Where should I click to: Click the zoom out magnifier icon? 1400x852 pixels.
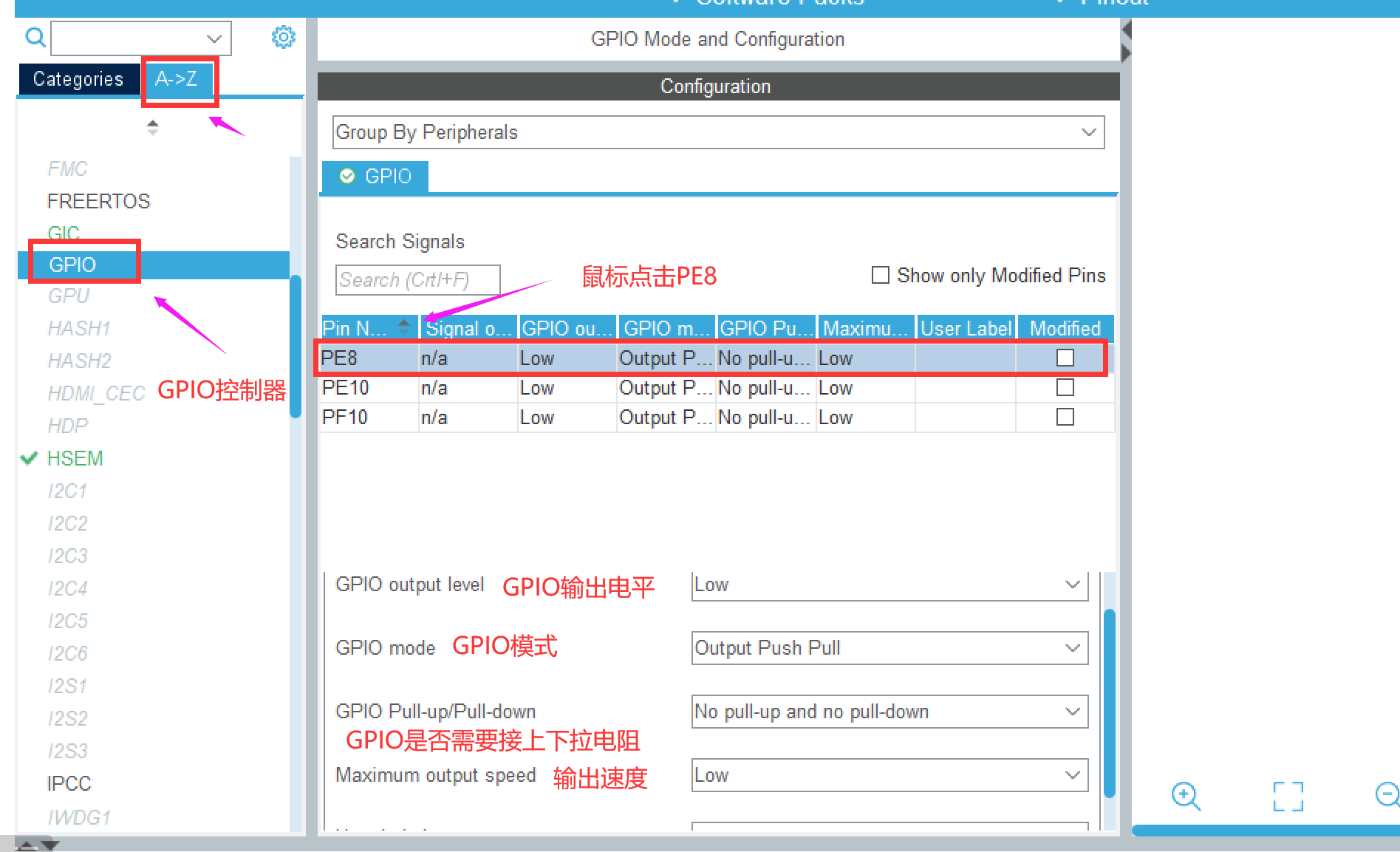pos(1387,795)
